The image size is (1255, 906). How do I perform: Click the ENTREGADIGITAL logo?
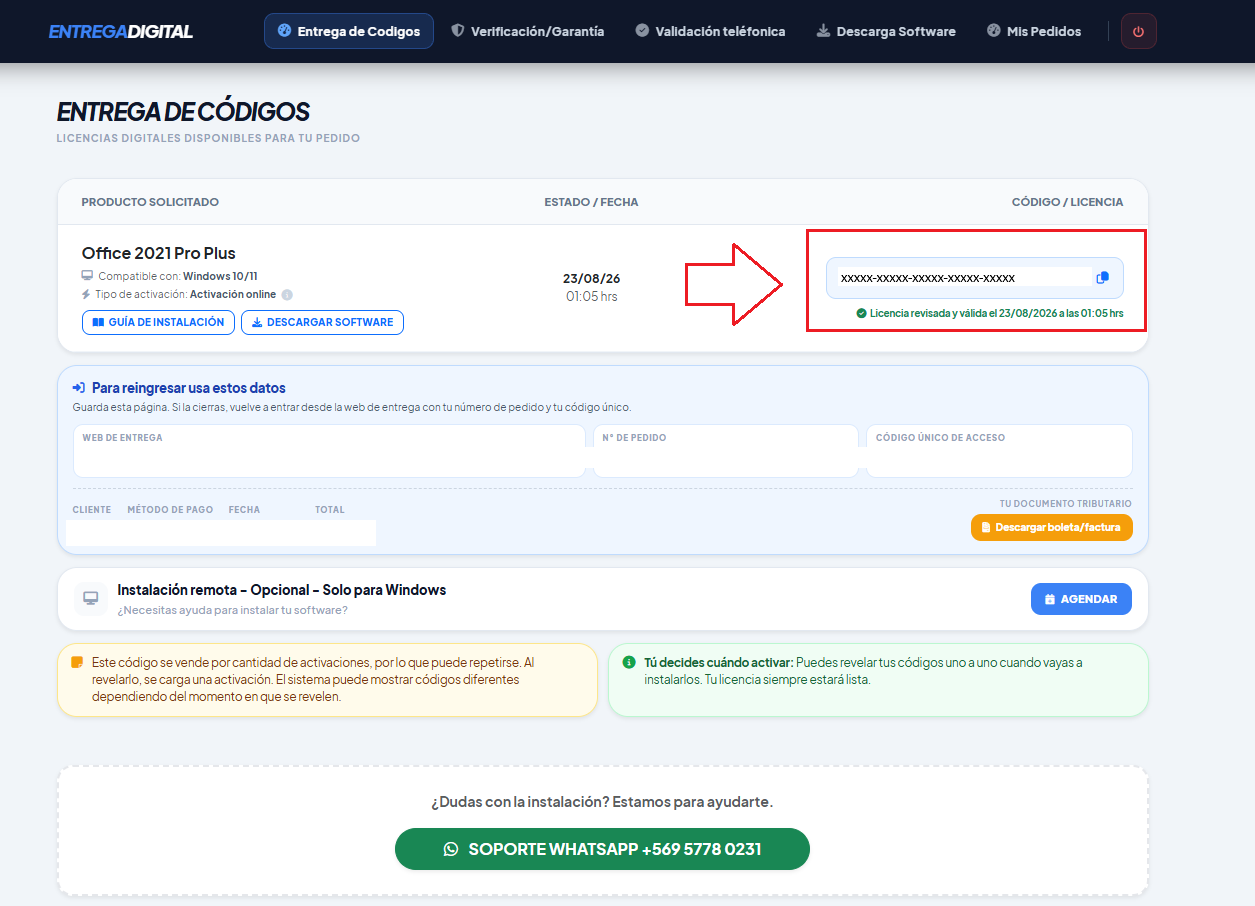coord(121,31)
